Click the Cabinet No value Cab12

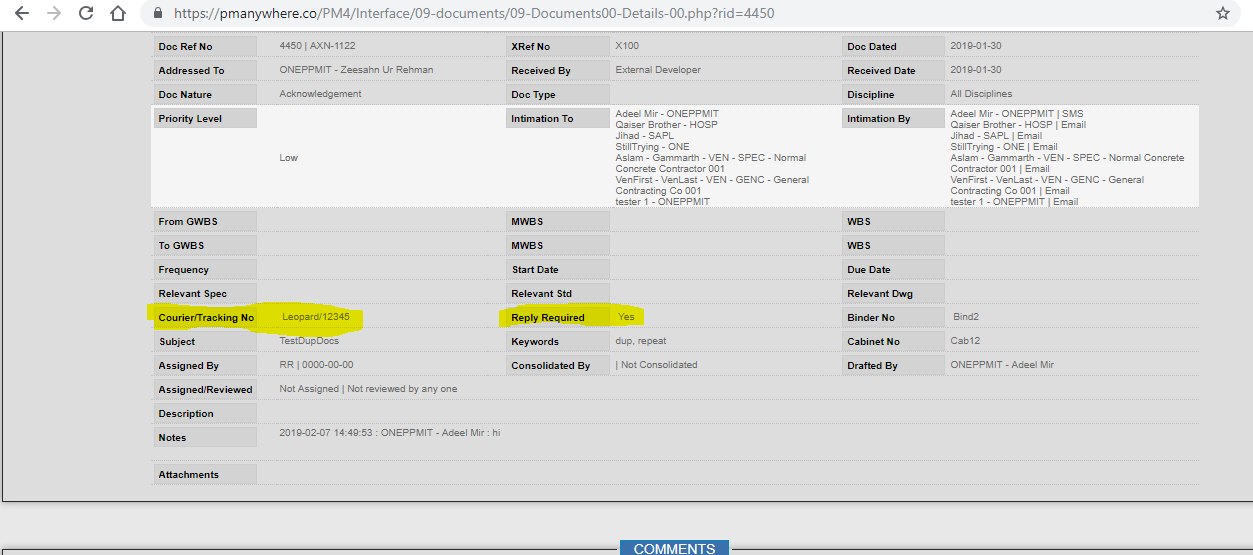coord(965,341)
